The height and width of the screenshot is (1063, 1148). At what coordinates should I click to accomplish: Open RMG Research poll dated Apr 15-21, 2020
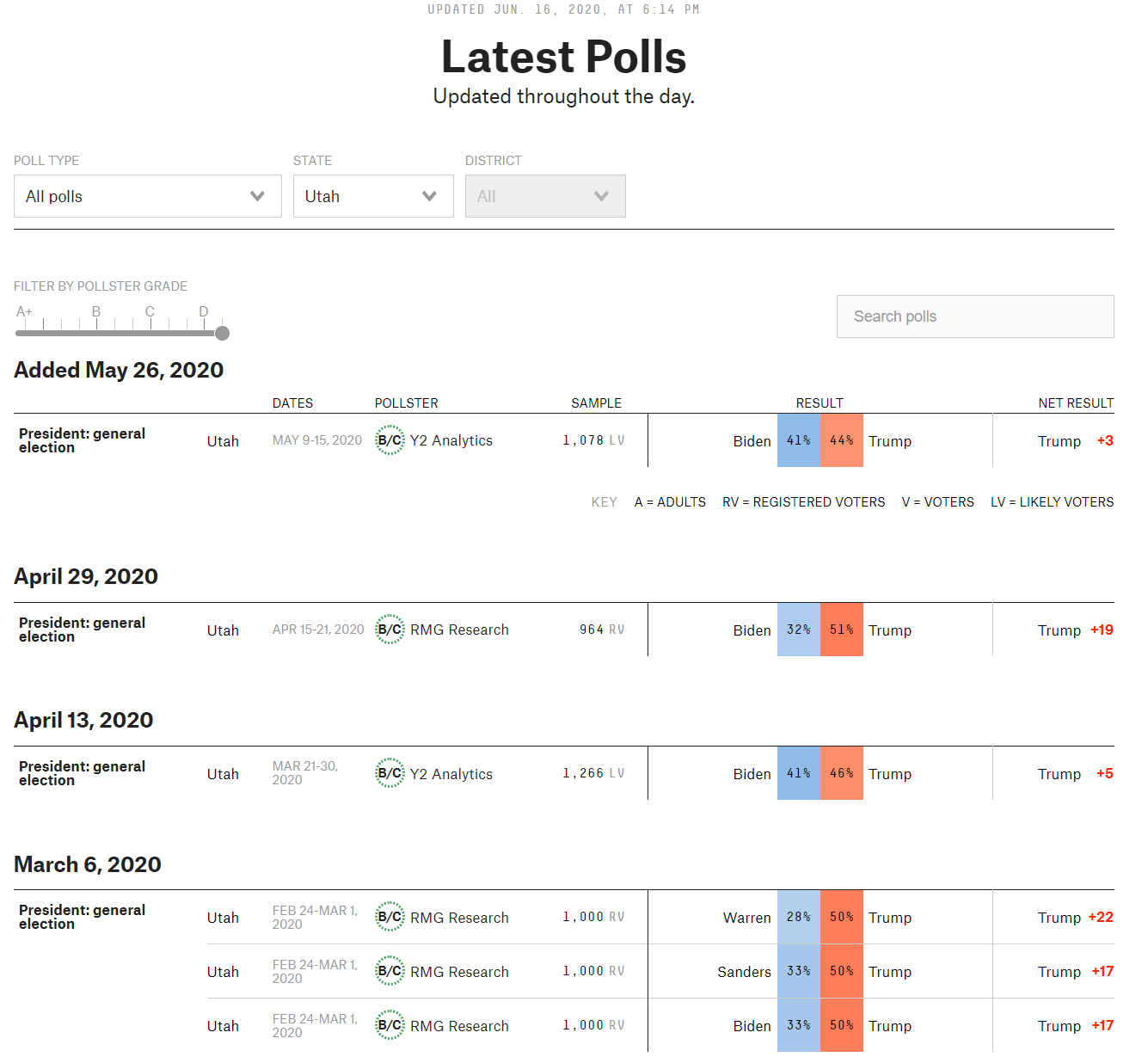459,630
